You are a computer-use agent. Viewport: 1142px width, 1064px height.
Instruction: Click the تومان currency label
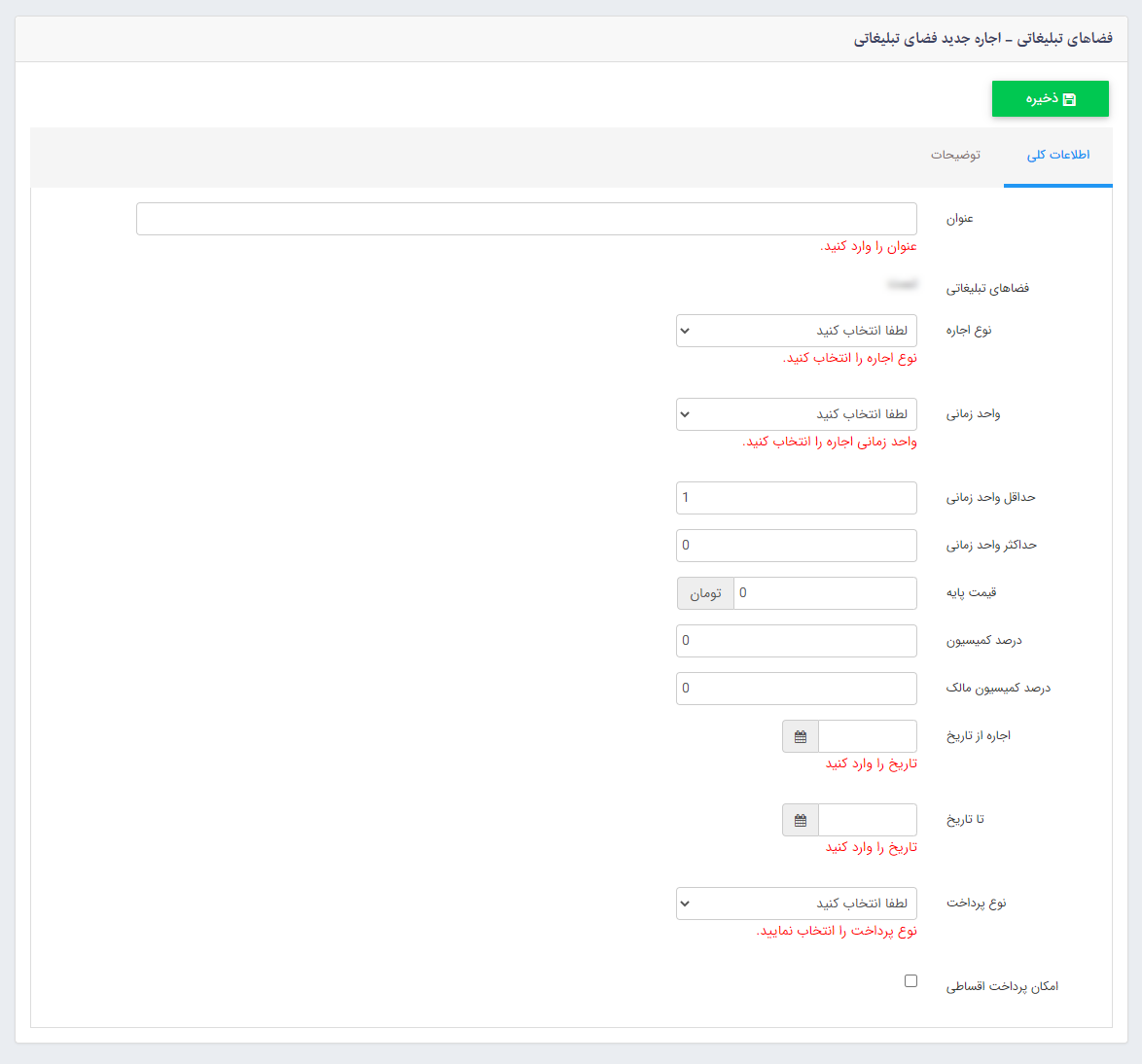pos(704,592)
